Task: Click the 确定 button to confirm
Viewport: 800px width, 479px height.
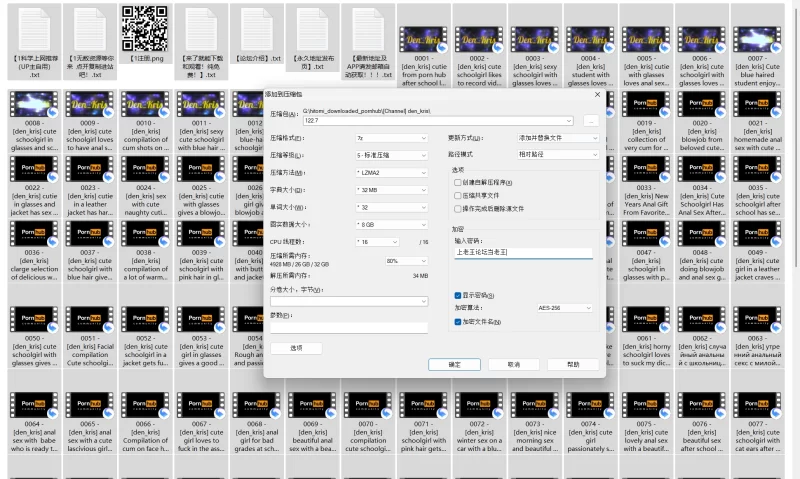Action: pyautogui.click(x=454, y=365)
